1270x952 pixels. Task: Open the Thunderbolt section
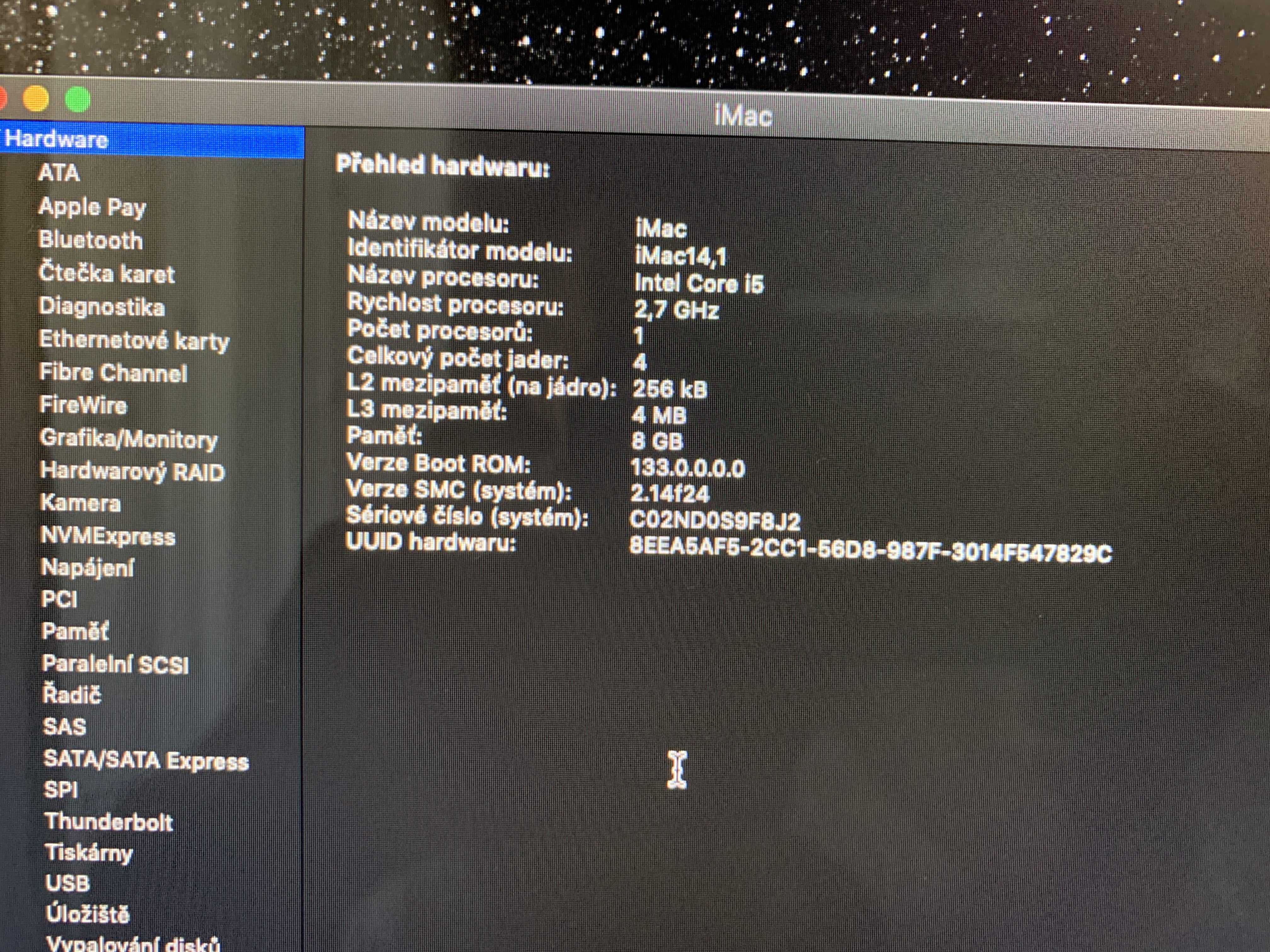pos(109,822)
